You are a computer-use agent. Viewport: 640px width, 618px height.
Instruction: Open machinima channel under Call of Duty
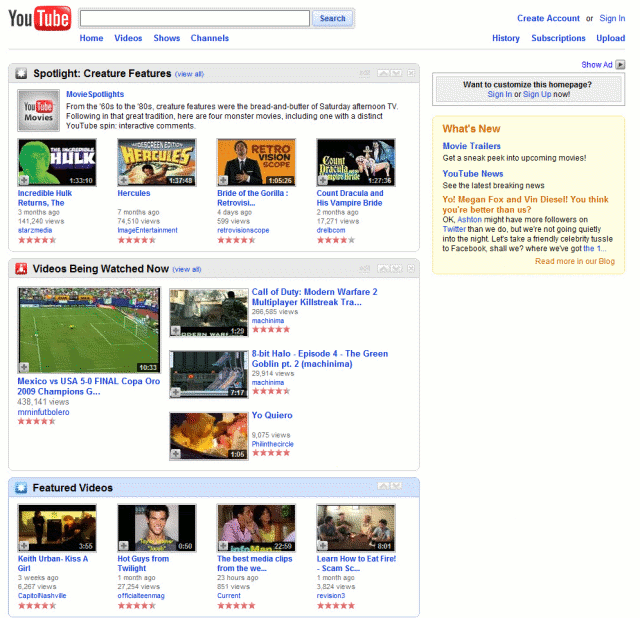coord(268,321)
